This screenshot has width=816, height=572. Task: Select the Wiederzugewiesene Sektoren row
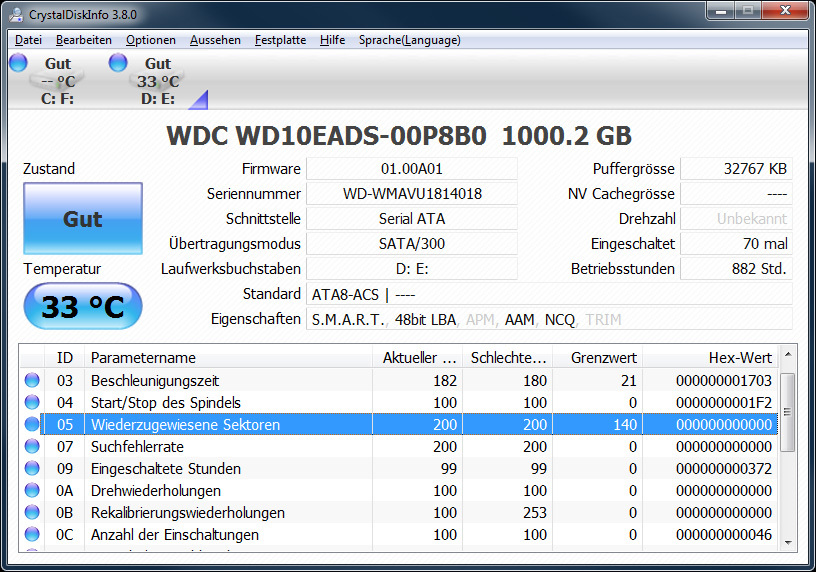[x=399, y=424]
